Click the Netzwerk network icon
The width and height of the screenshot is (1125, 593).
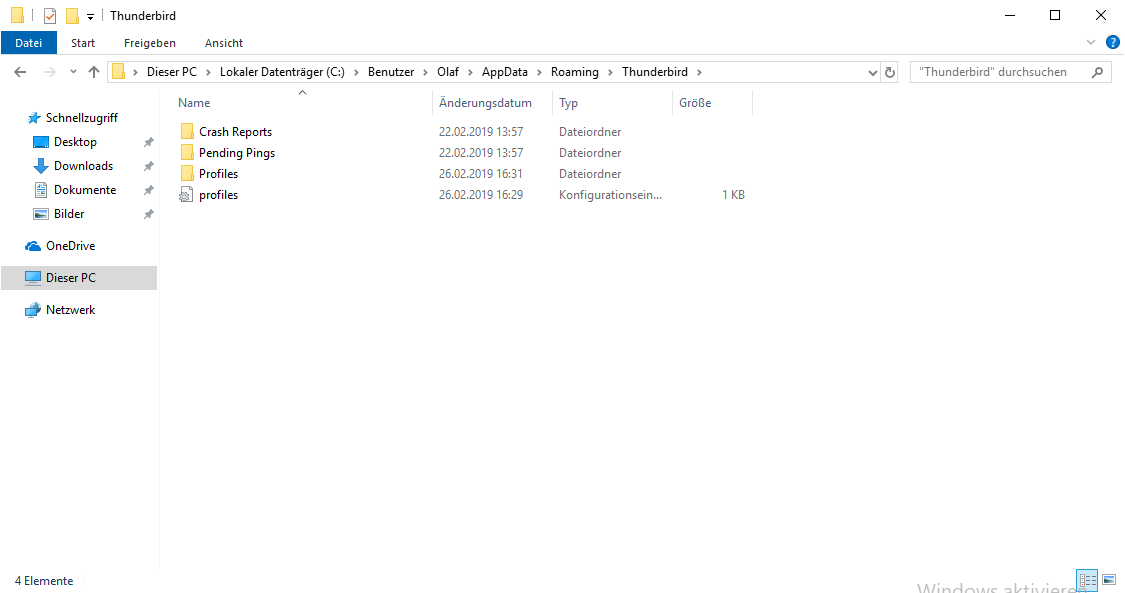(x=32, y=310)
